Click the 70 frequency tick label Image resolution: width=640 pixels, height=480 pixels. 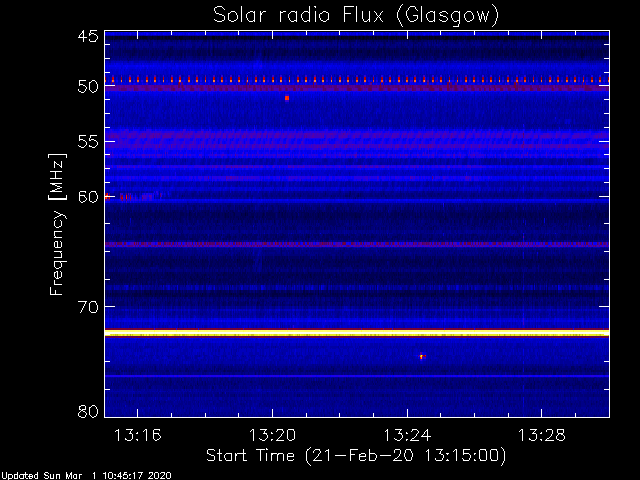click(x=88, y=307)
